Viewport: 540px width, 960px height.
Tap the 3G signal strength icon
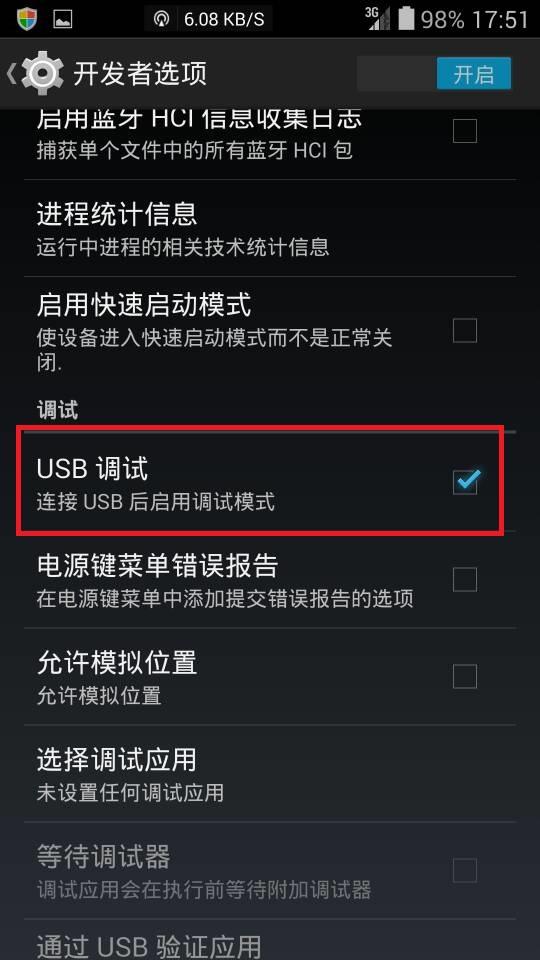(378, 18)
